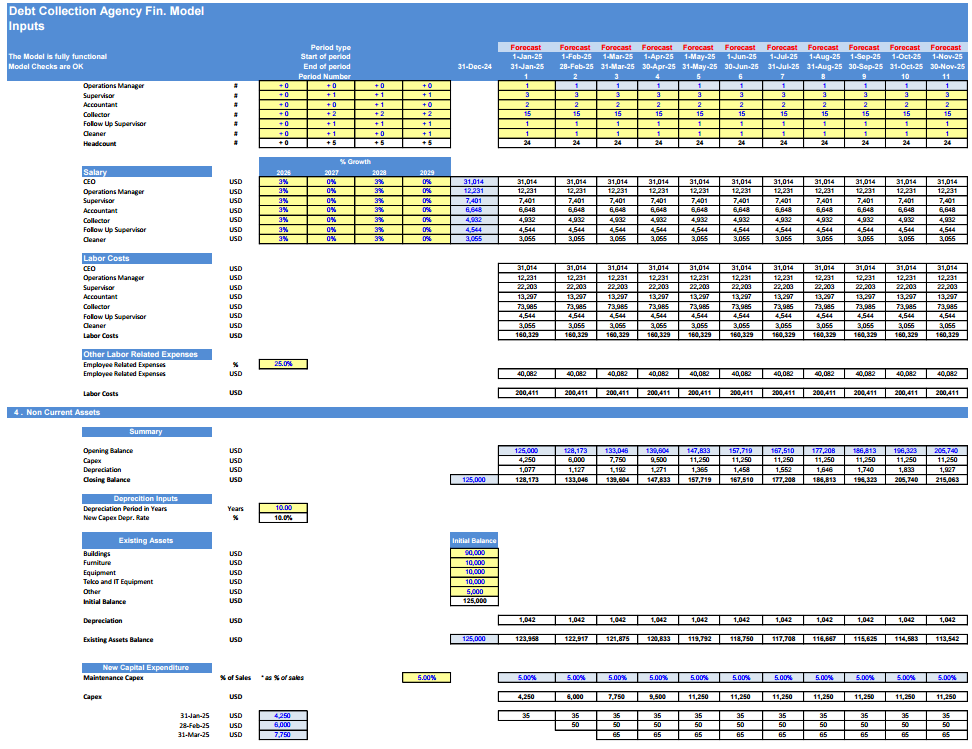Click the Depreciation Inputs header bar
972x749 pixels.
(147, 498)
